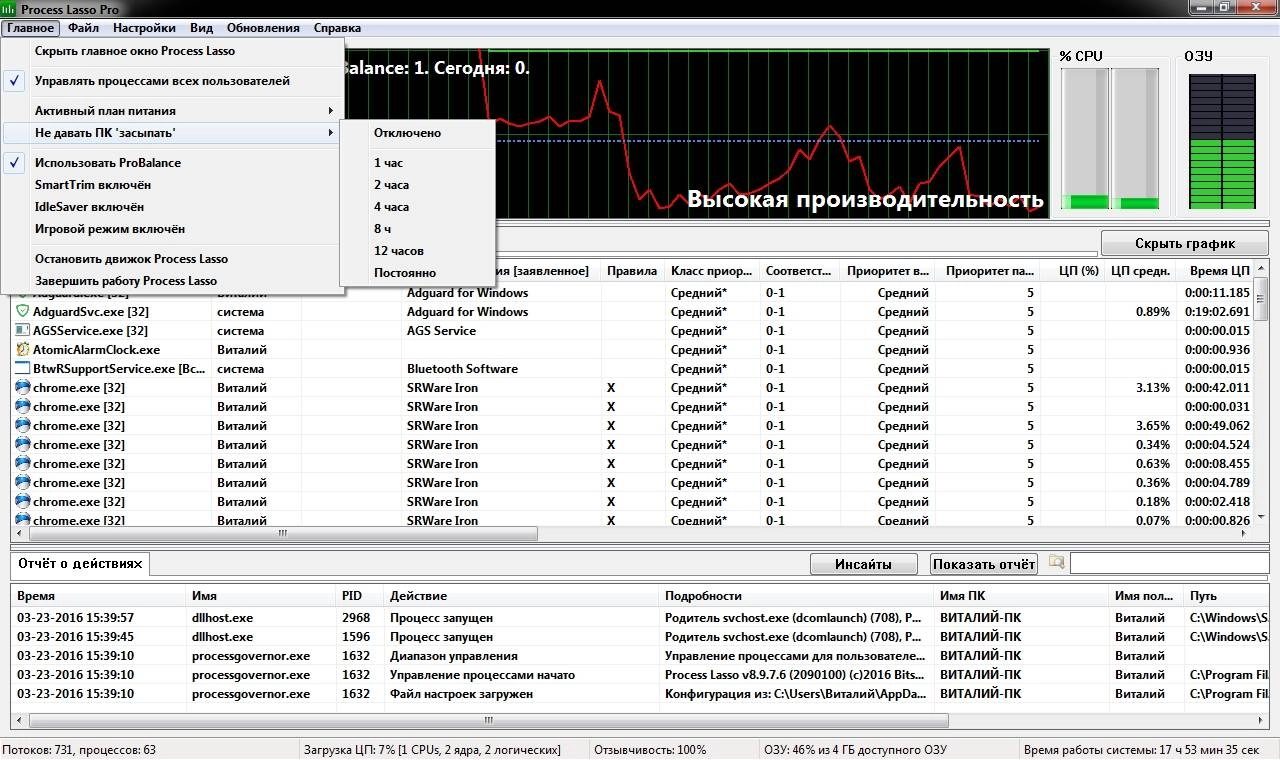Select log row Файл настроек загружен
This screenshot has width=1280, height=760.
tap(640, 694)
